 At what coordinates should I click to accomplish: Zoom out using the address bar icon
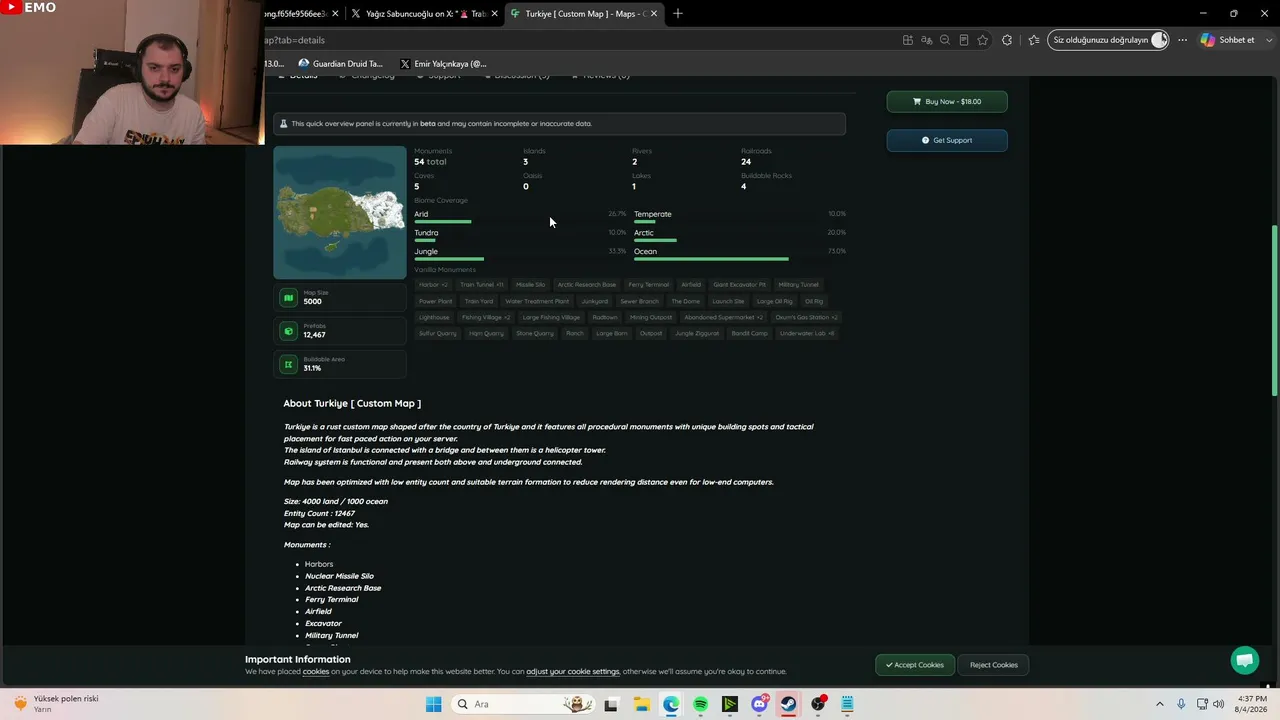(x=945, y=40)
